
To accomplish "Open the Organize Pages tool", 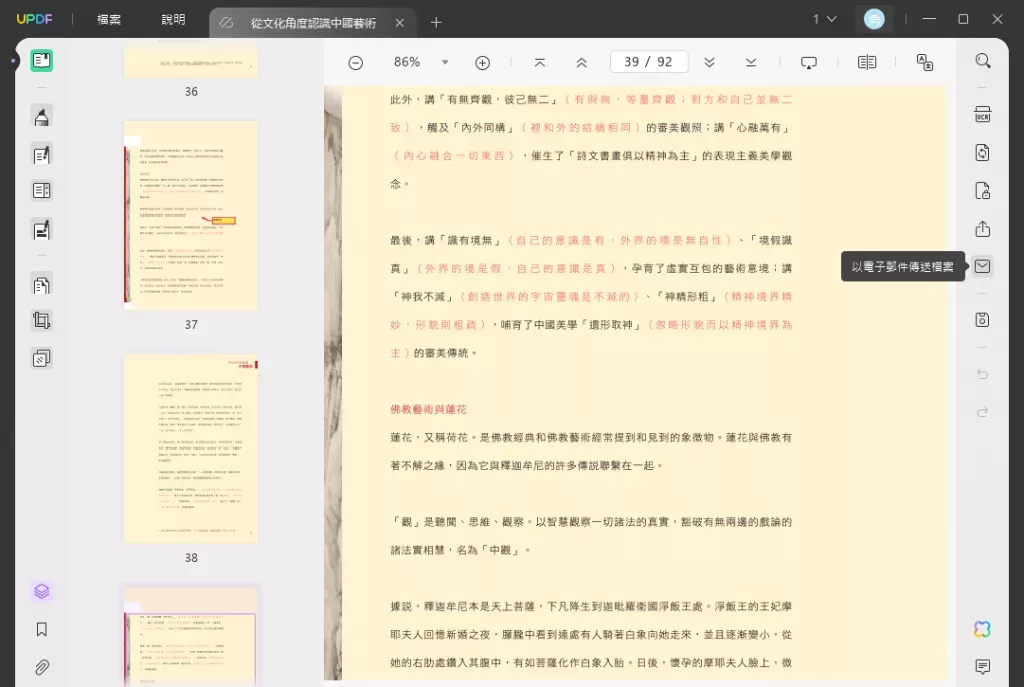I will 42,285.
